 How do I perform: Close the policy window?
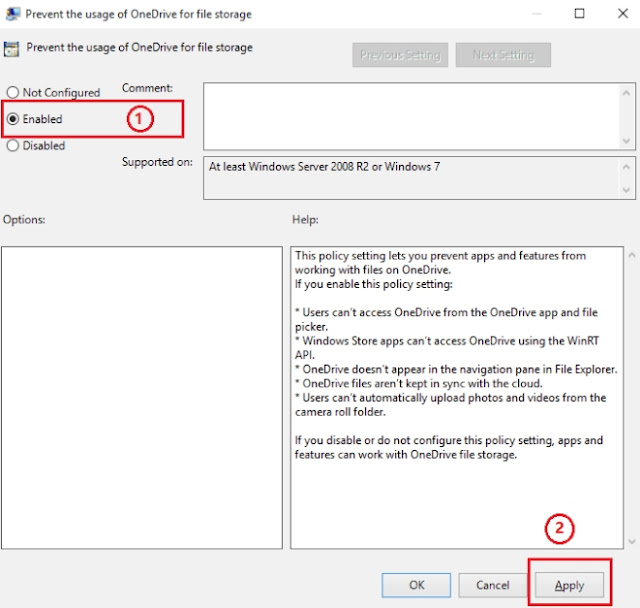(x=623, y=13)
